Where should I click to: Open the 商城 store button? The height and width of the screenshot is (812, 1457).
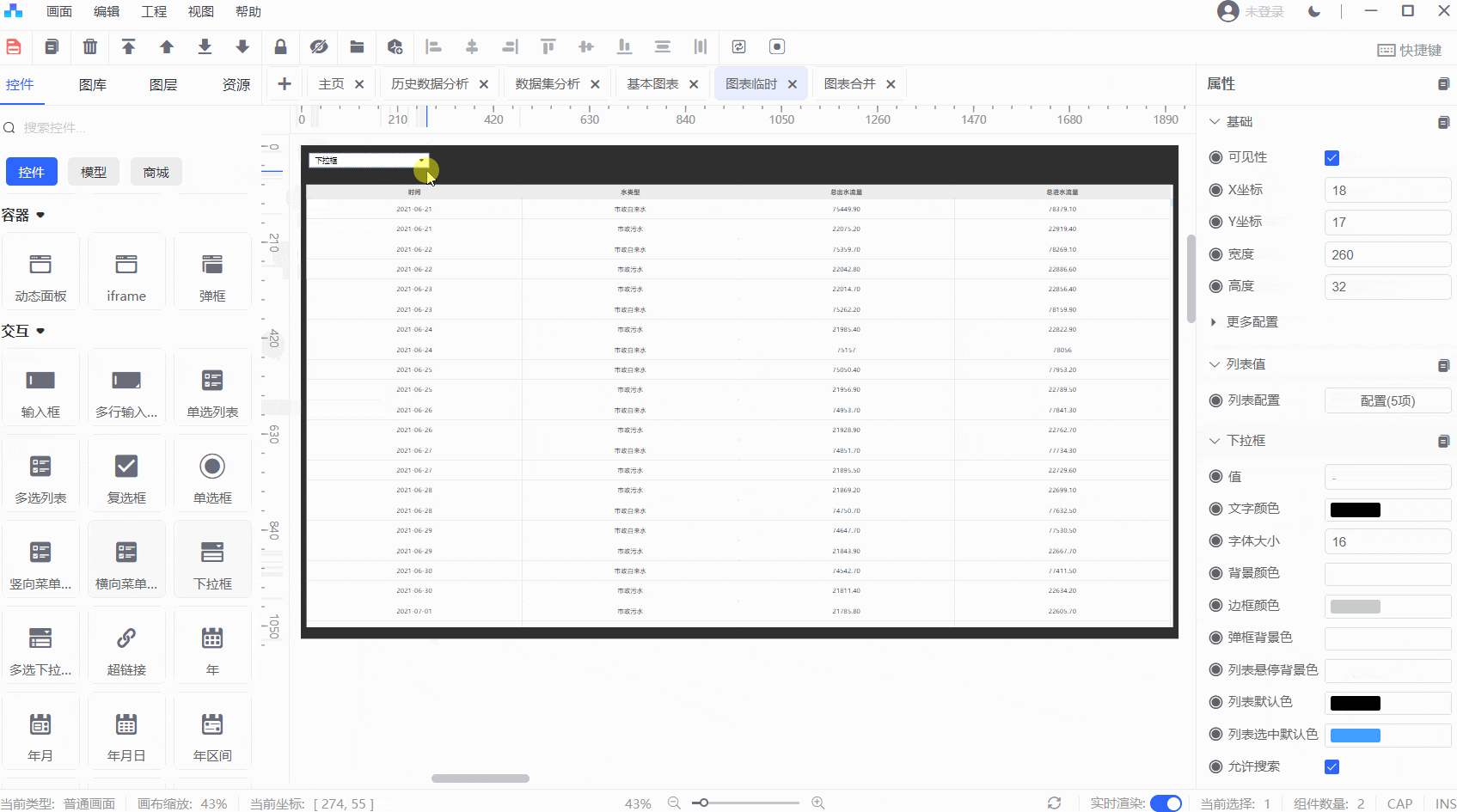click(156, 173)
